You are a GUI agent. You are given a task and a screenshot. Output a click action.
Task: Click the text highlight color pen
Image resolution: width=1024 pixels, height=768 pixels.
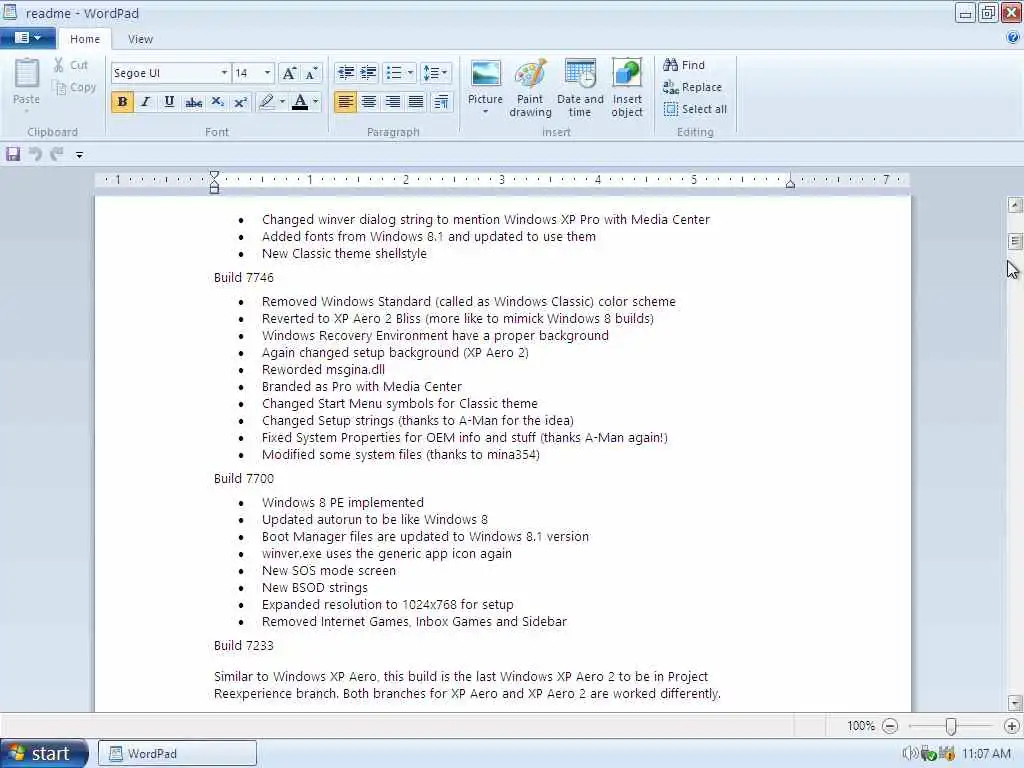[266, 102]
